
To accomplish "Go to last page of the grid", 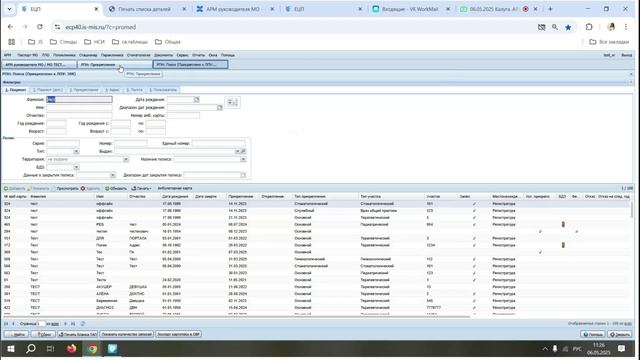I will pyautogui.click(x=73, y=324).
